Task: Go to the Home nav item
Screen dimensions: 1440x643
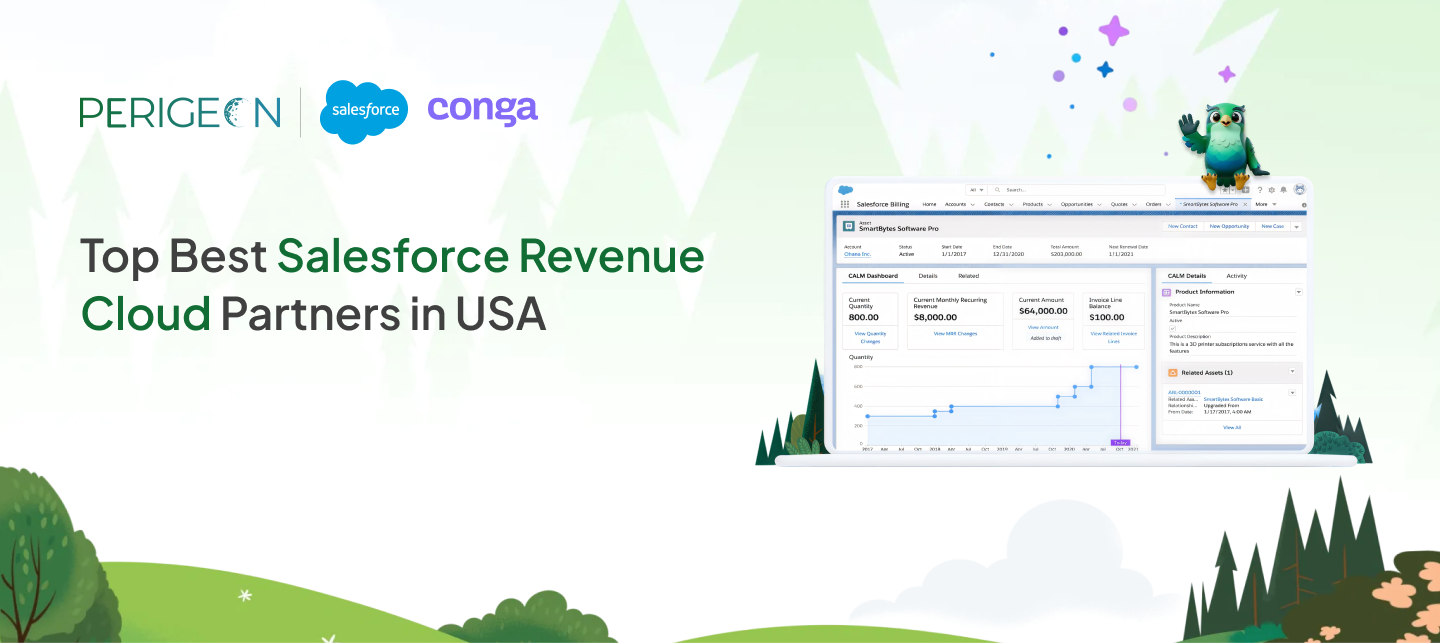Action: click(929, 204)
